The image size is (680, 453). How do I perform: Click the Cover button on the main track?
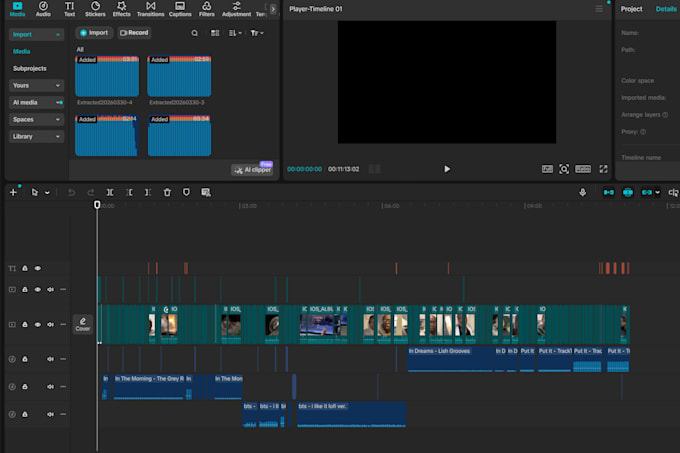tap(82, 324)
